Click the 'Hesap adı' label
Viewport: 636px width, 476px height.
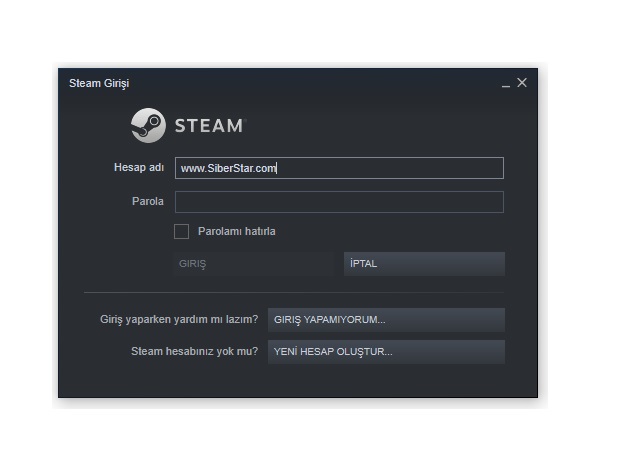139,167
